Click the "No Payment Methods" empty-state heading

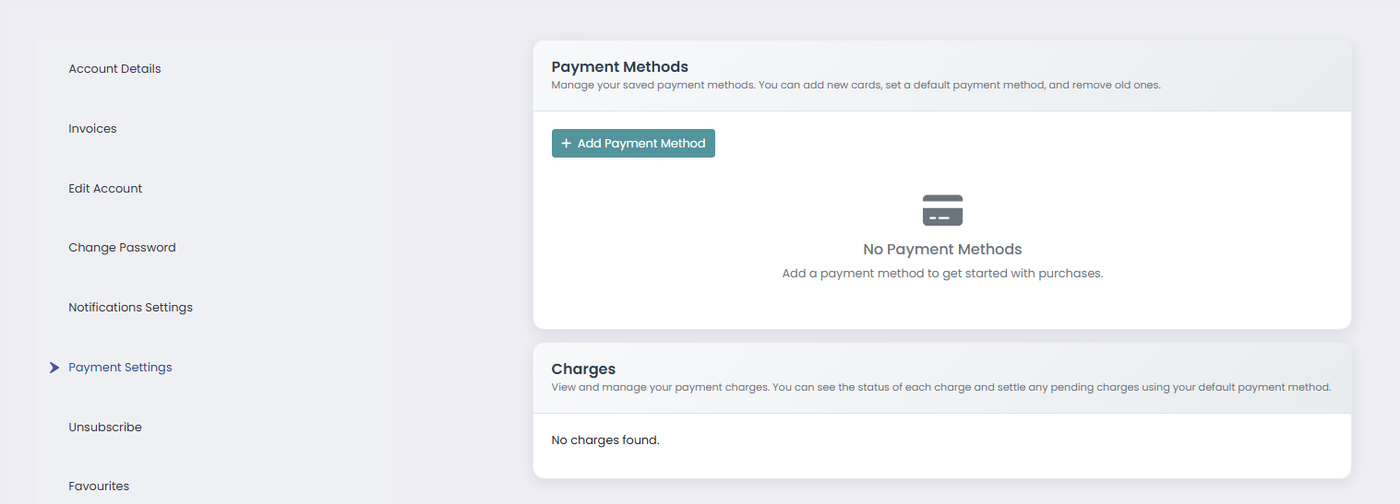click(x=942, y=249)
